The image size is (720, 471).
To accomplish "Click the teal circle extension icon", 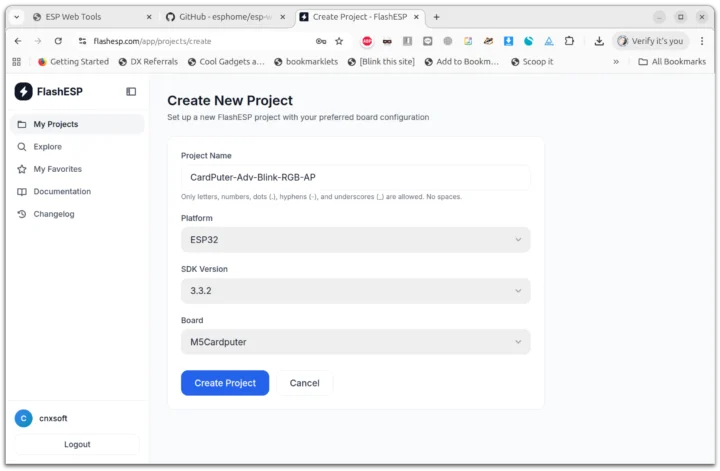I will 529,41.
